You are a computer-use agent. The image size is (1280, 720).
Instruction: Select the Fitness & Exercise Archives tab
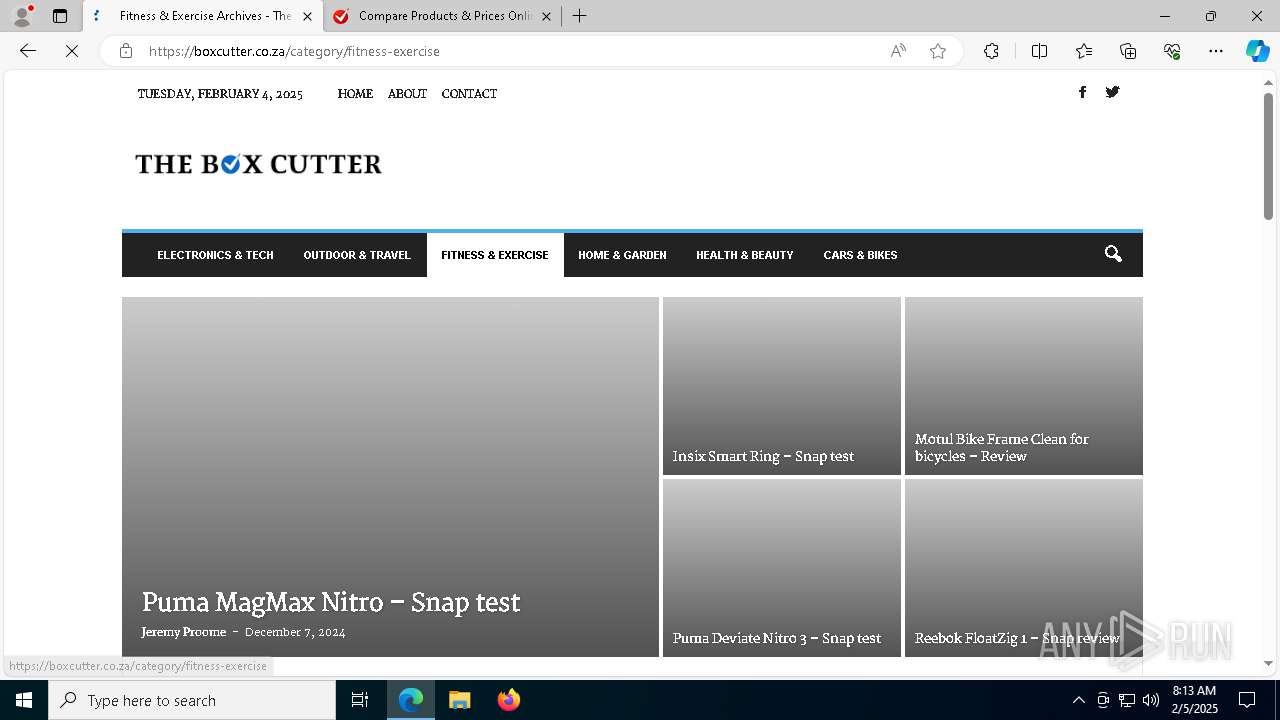point(204,16)
